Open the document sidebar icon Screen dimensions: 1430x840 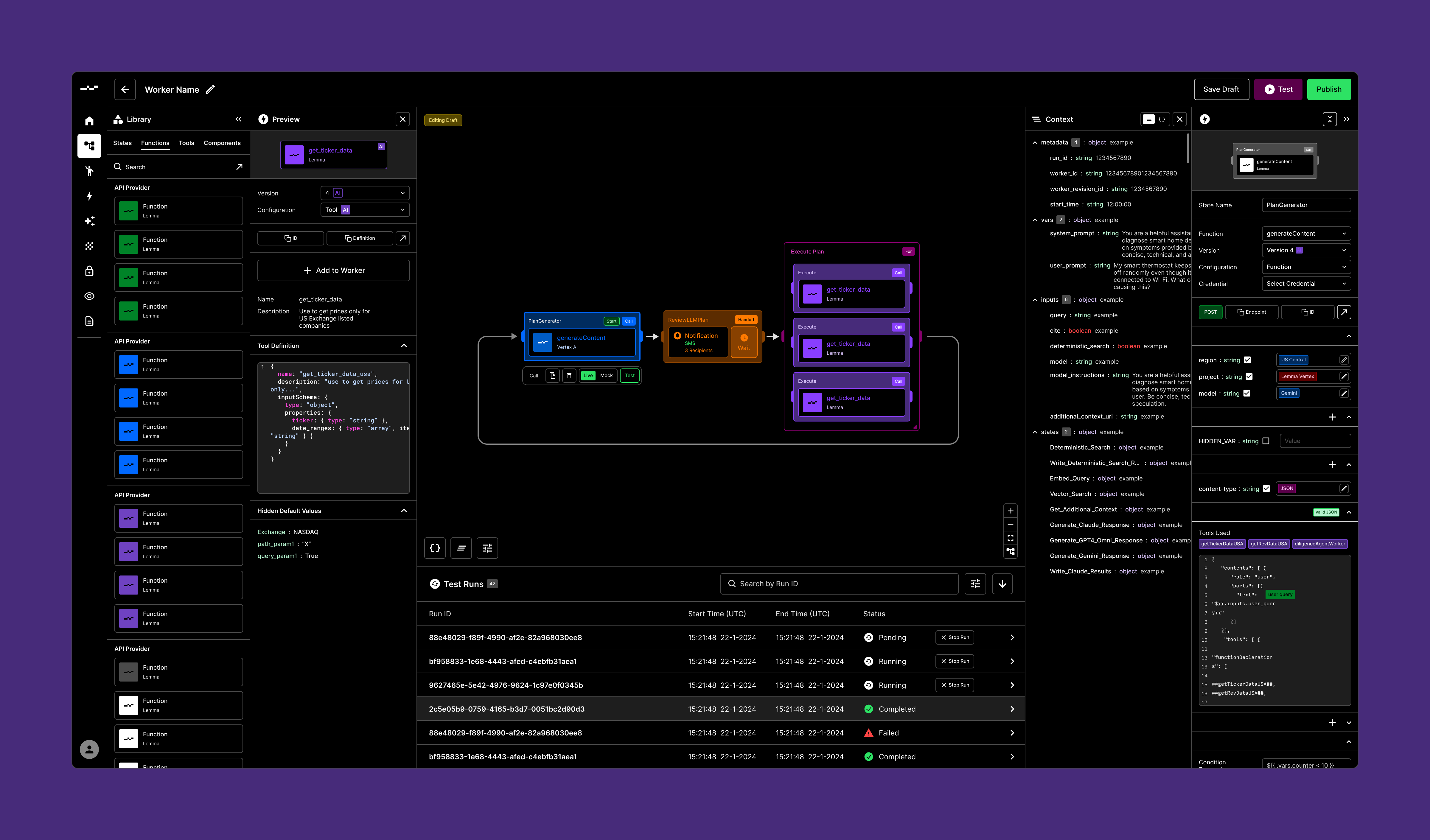click(x=89, y=321)
